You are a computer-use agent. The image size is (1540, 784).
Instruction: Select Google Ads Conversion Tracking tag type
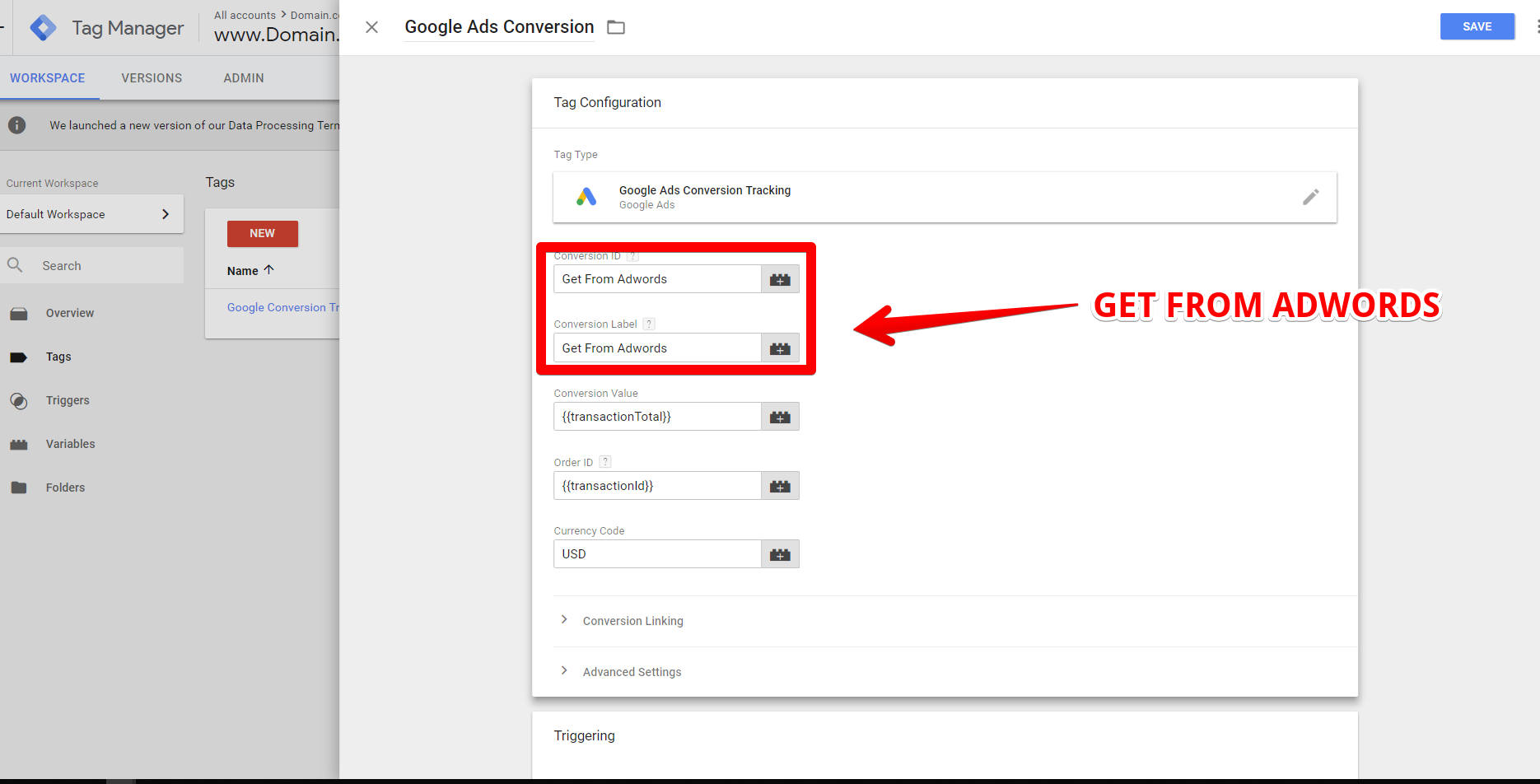point(945,197)
